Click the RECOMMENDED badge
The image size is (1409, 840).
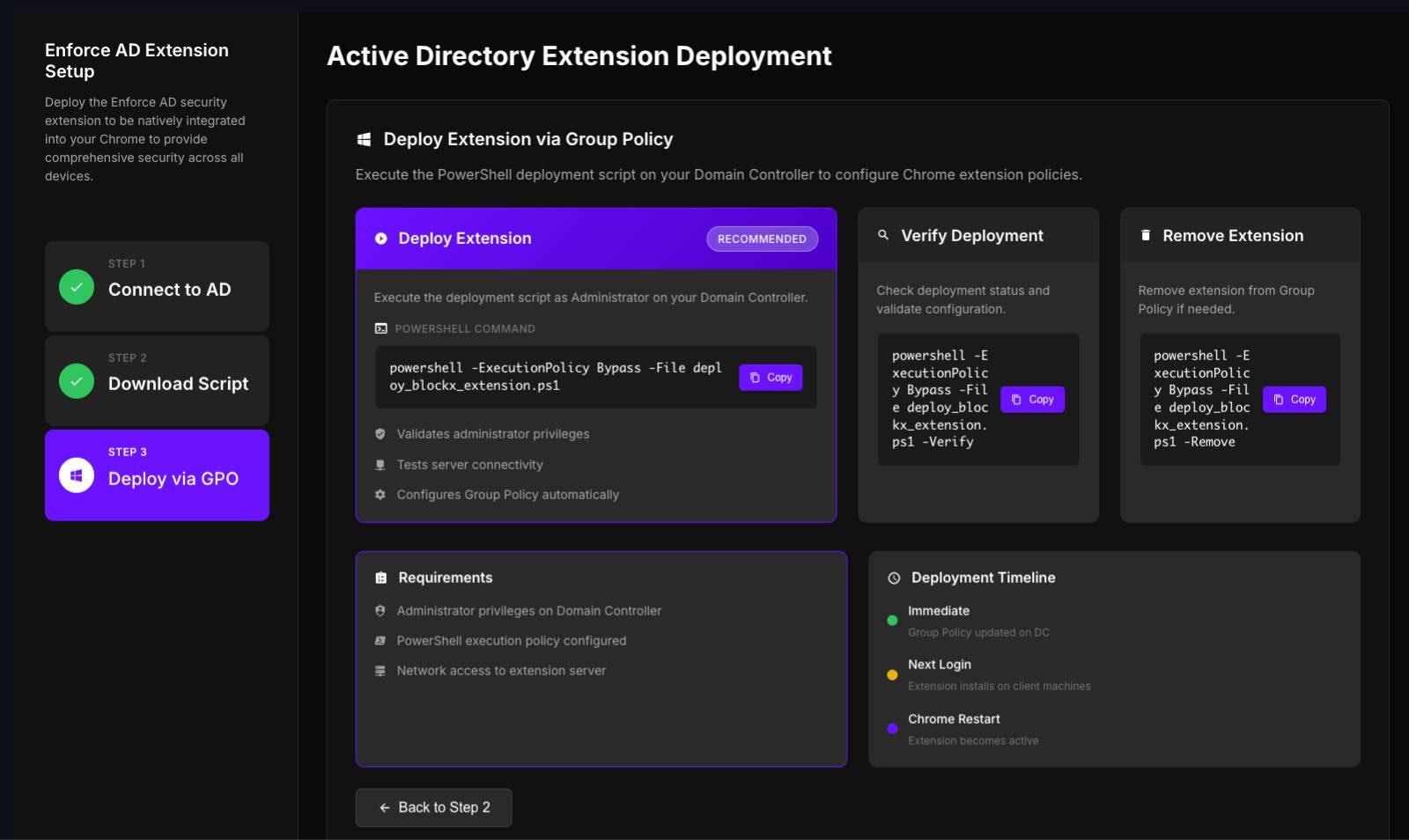[x=762, y=239]
